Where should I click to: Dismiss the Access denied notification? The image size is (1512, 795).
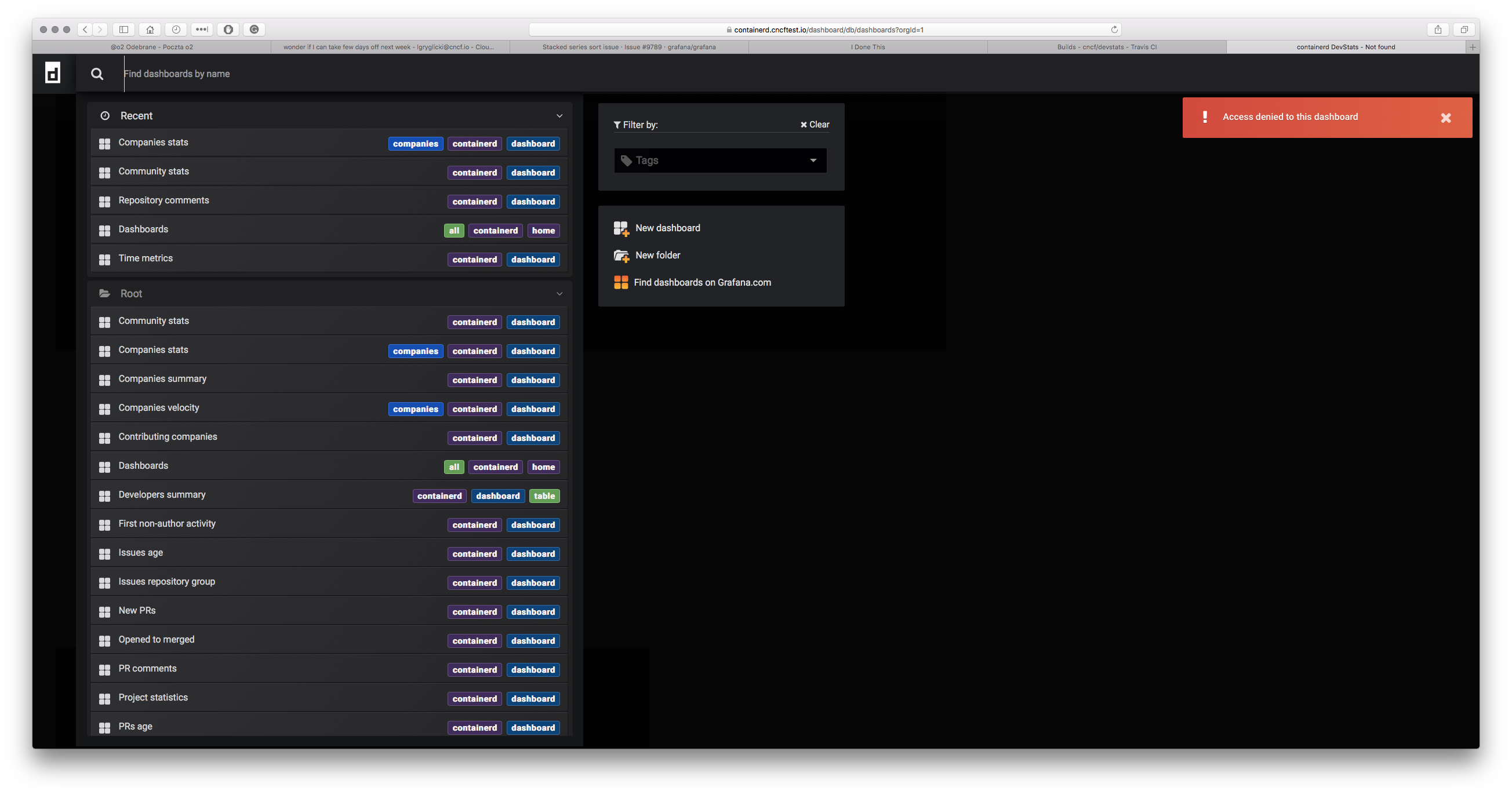coord(1445,118)
